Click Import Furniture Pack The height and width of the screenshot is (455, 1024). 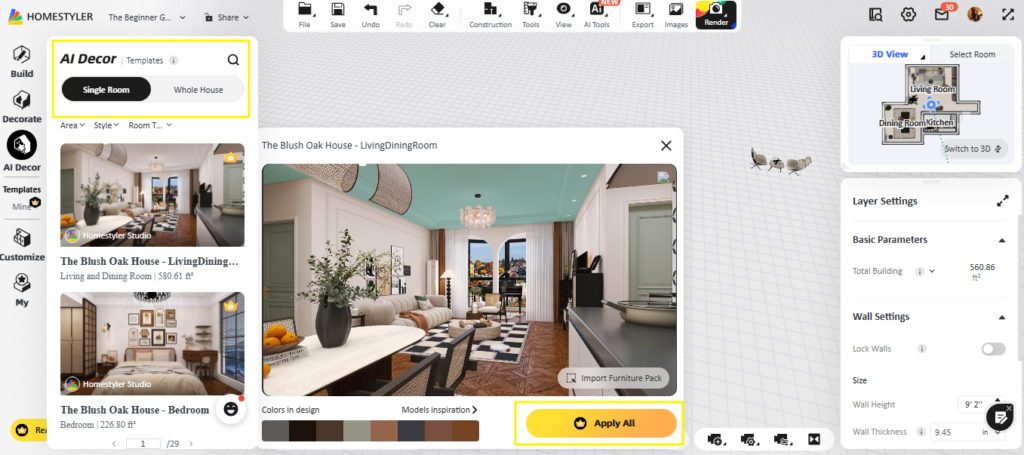(x=613, y=377)
